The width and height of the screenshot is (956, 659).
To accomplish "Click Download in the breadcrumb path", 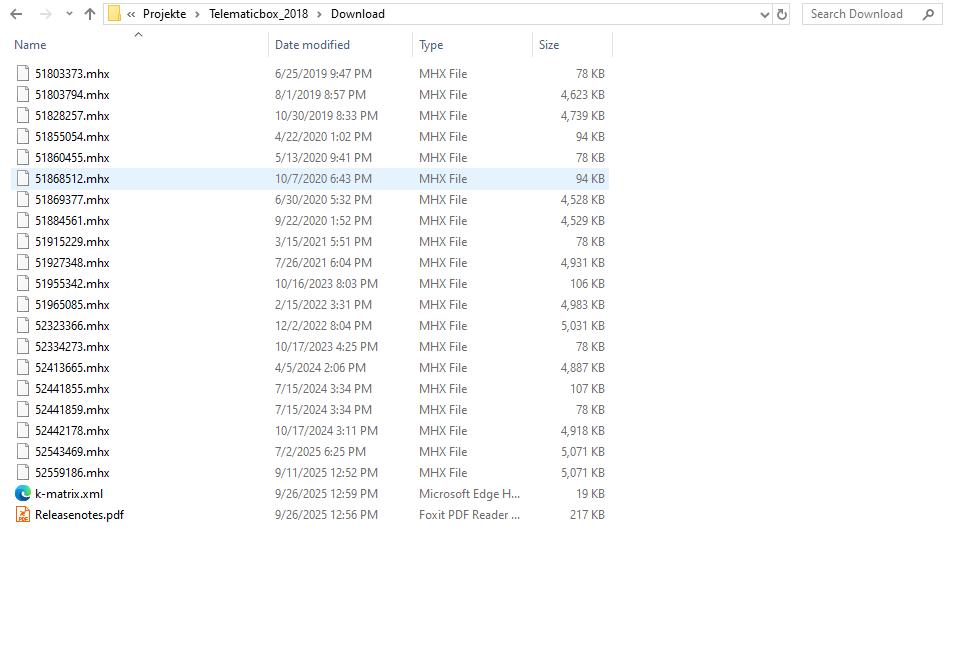I will [x=357, y=14].
